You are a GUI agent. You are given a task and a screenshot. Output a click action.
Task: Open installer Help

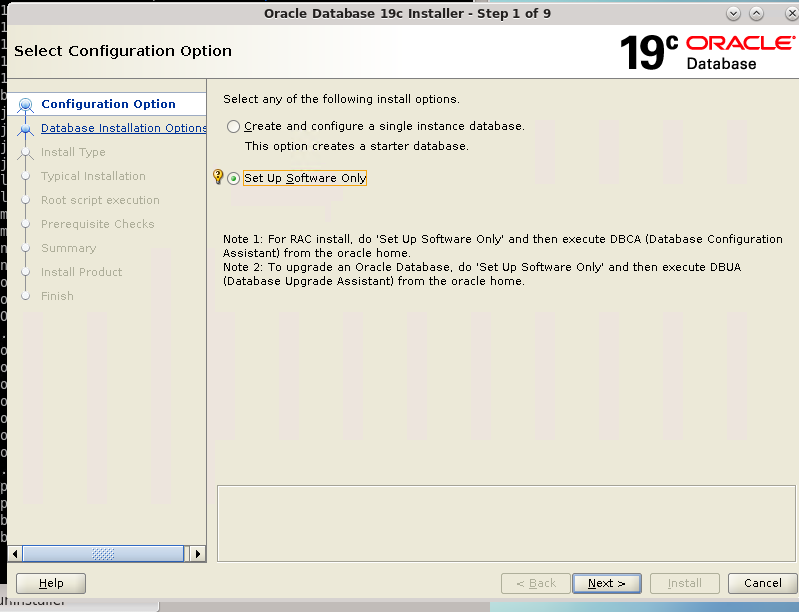(51, 583)
